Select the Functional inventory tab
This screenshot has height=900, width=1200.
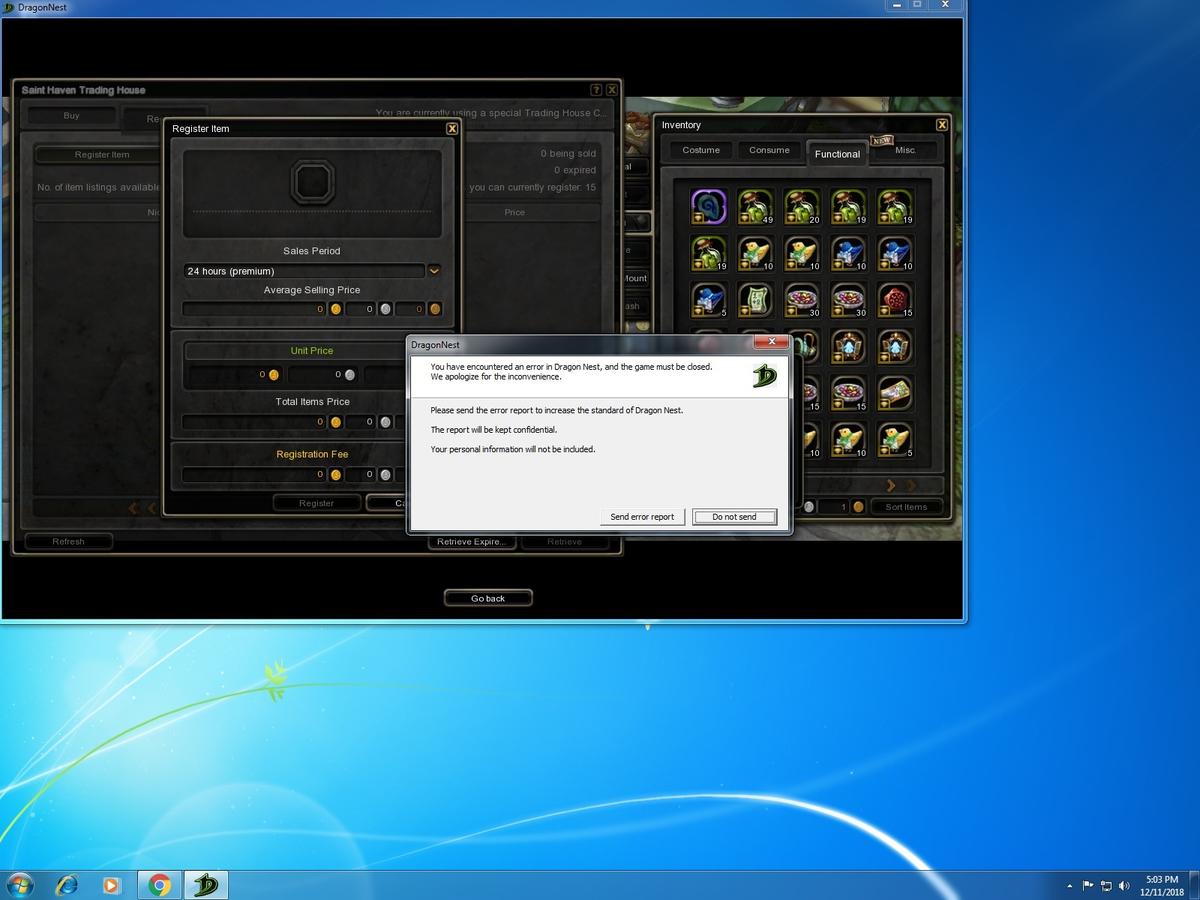point(837,153)
